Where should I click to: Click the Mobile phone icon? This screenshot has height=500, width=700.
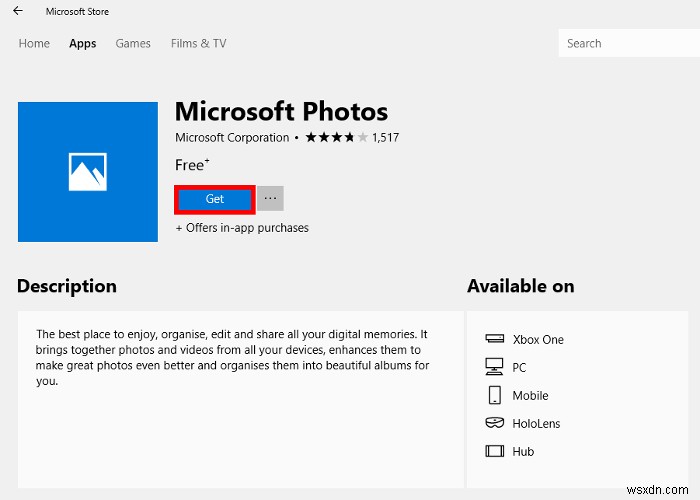pyautogui.click(x=495, y=395)
